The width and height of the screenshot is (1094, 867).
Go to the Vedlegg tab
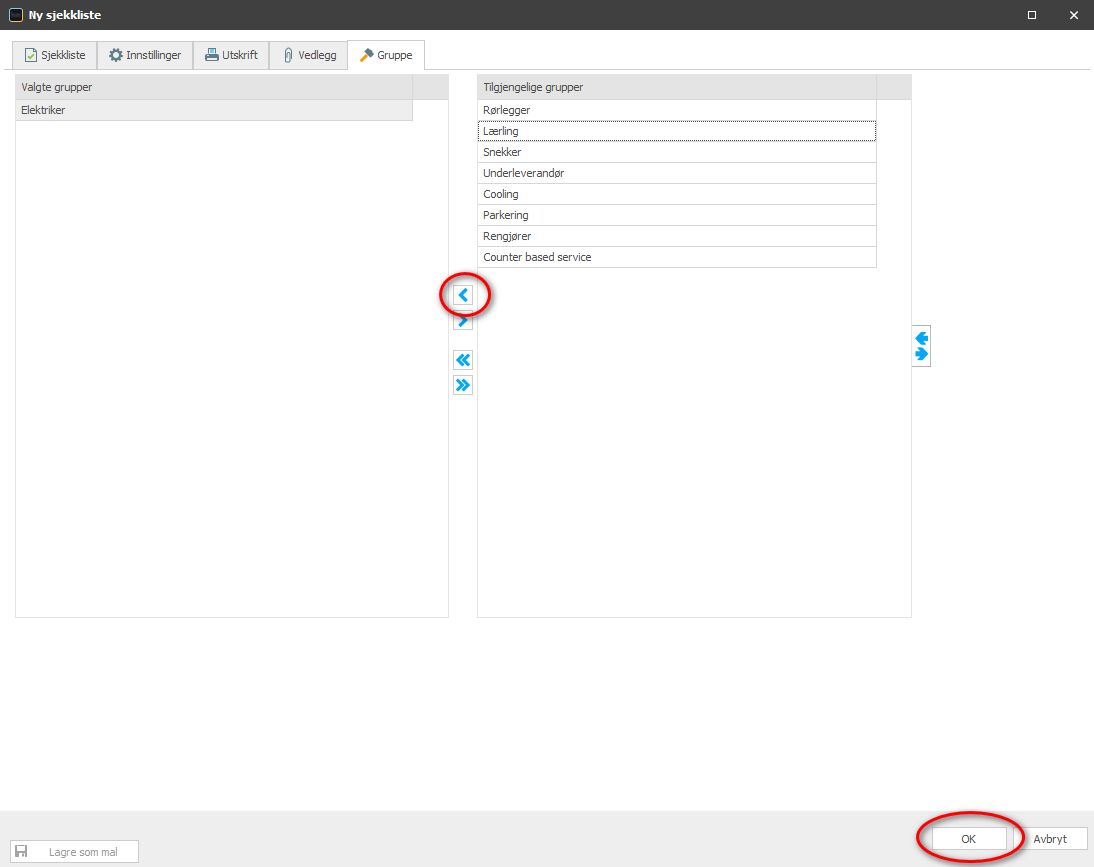(308, 55)
